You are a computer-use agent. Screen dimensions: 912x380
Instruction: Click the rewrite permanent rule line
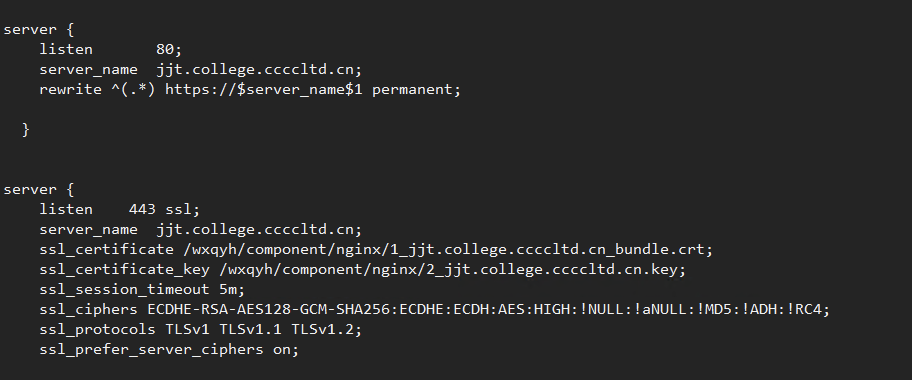click(x=250, y=90)
